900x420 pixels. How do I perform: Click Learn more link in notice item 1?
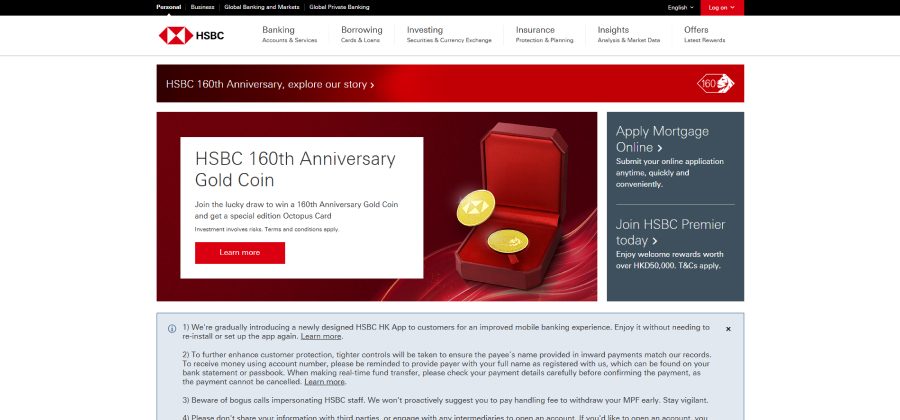pos(321,336)
